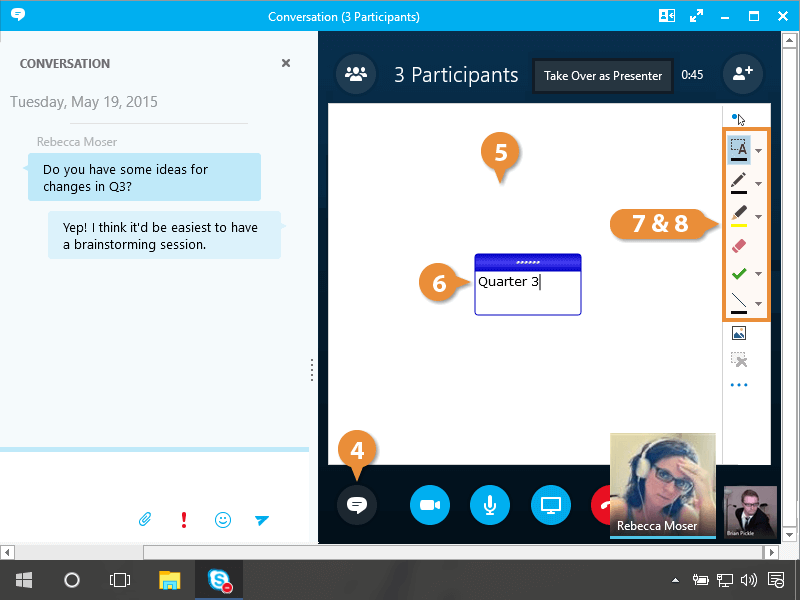The height and width of the screenshot is (600, 800).
Task: Pick the pink eraser tool
Action: click(x=739, y=245)
